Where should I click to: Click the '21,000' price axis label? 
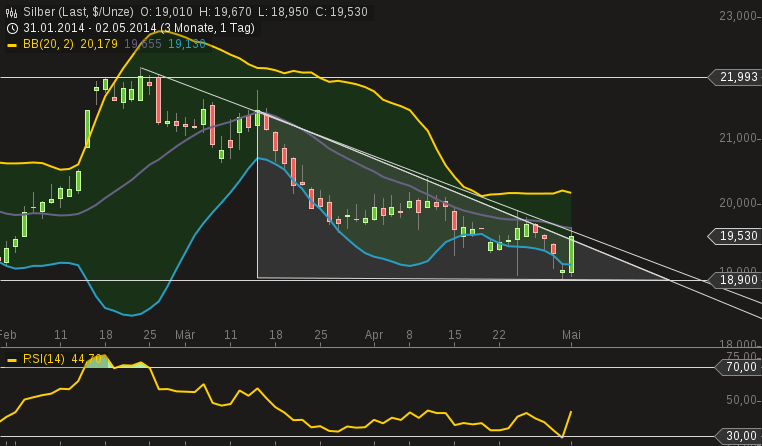(740, 138)
